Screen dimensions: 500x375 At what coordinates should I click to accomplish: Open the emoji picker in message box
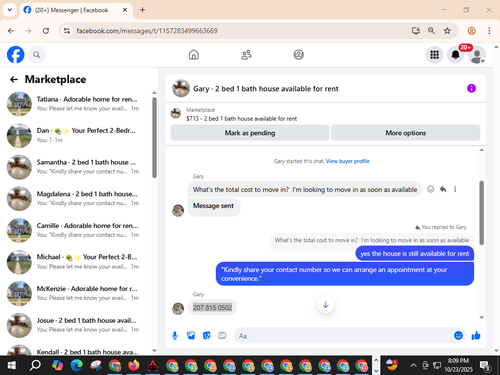tap(458, 335)
